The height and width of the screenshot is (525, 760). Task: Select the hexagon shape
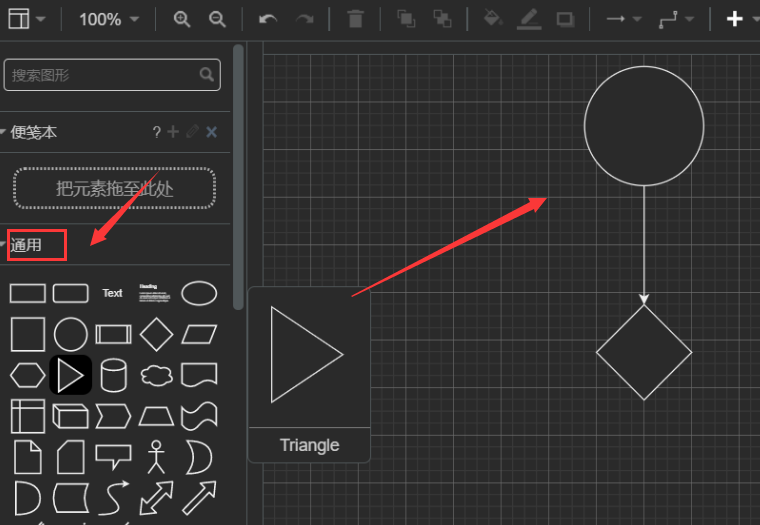coord(28,376)
